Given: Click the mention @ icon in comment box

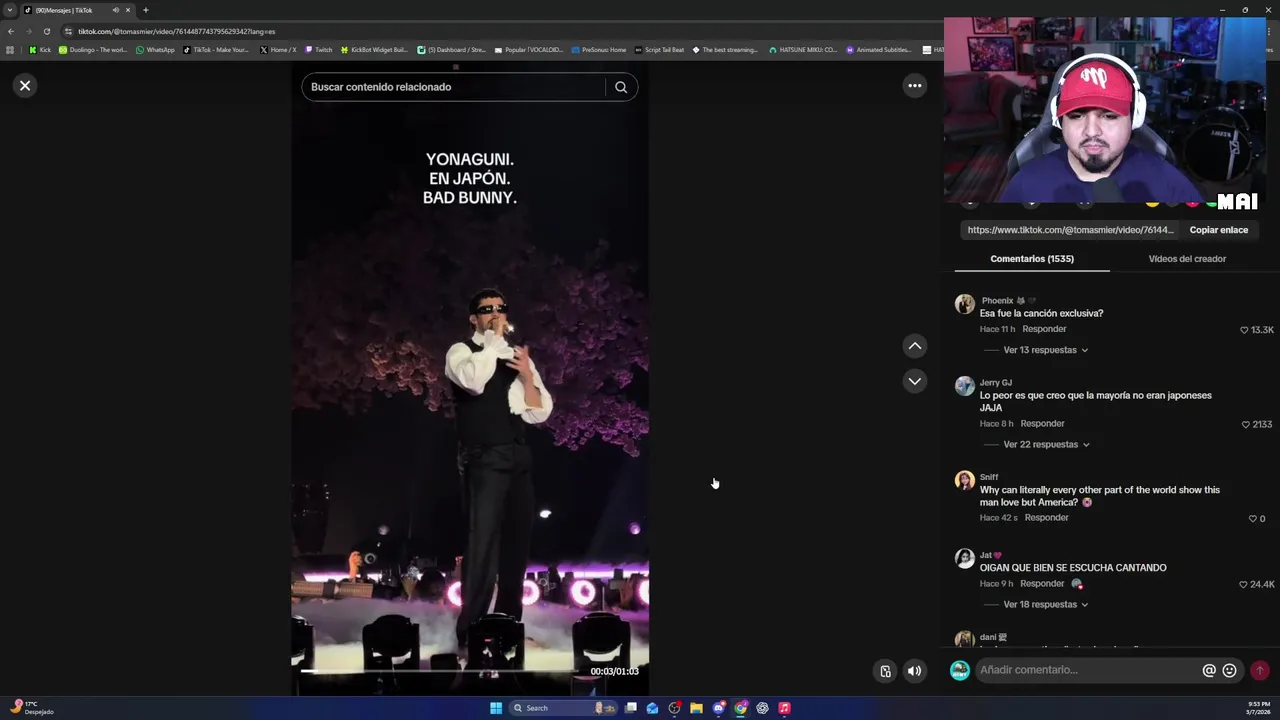Looking at the screenshot, I should [x=1209, y=670].
